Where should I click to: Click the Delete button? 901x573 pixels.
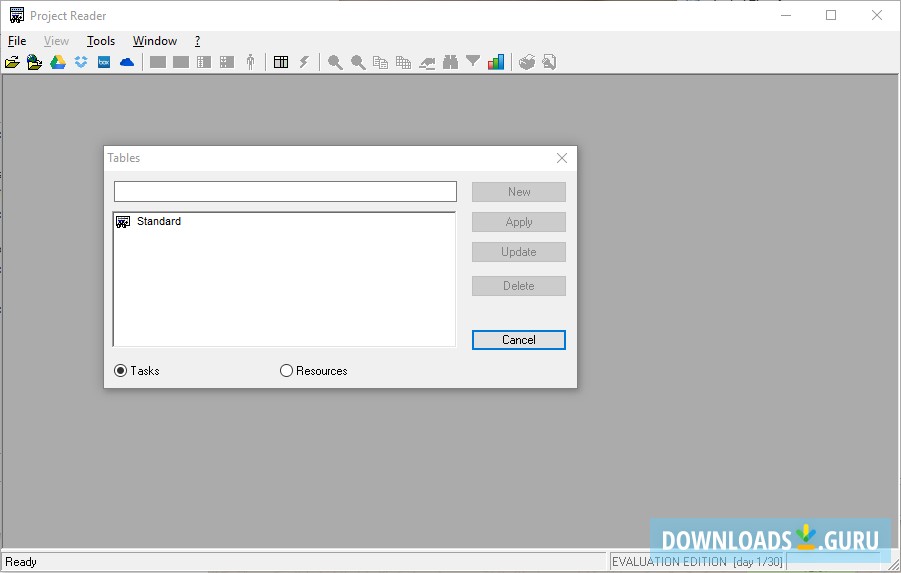[519, 286]
